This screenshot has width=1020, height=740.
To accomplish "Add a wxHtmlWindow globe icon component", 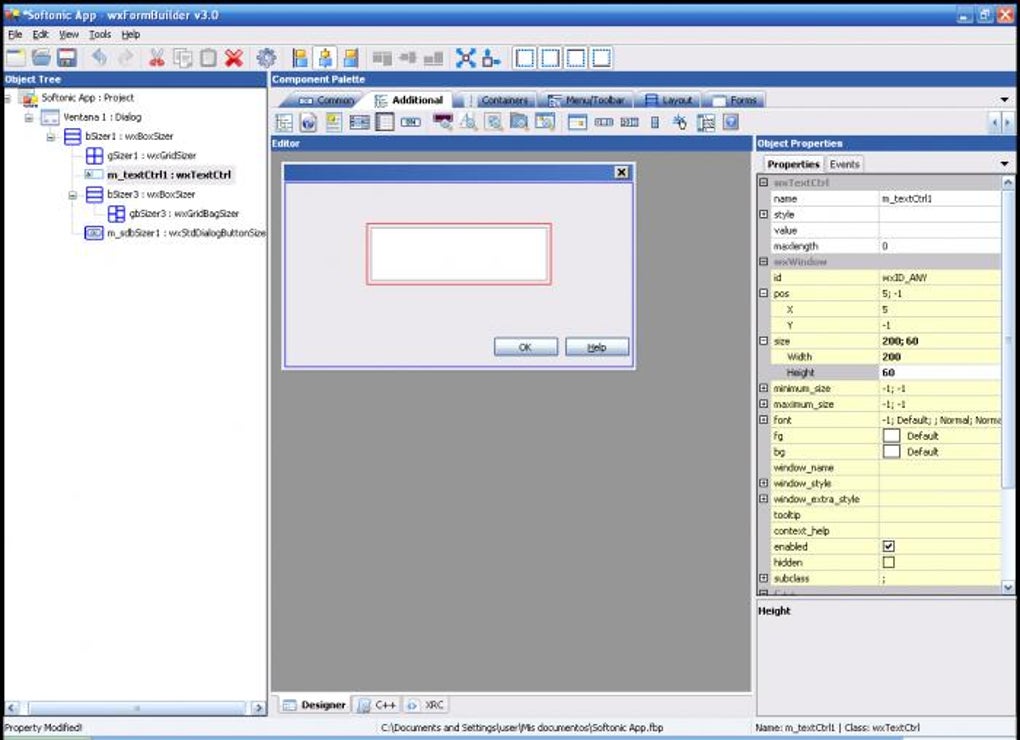I will click(x=308, y=122).
